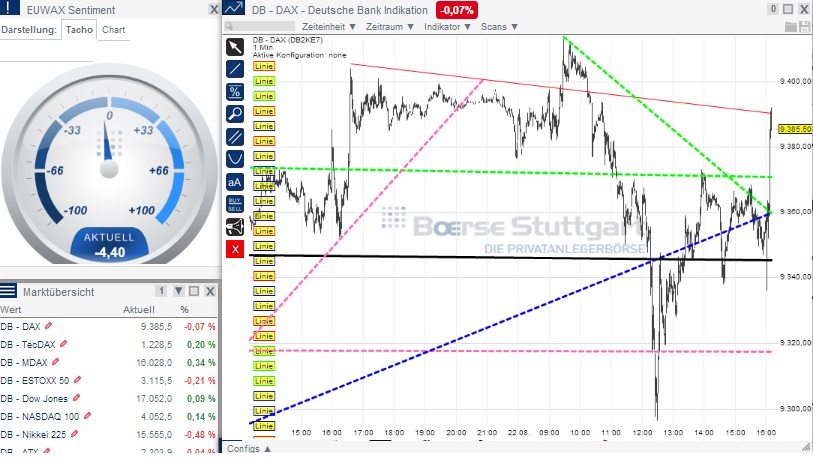Screen dimensions: 813x461
Task: Activate the magnifier zoom tool
Action: point(235,114)
